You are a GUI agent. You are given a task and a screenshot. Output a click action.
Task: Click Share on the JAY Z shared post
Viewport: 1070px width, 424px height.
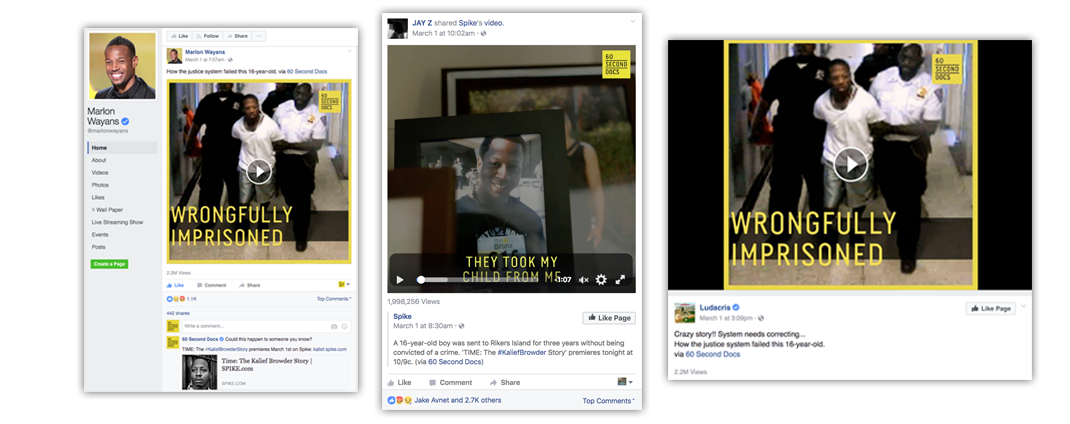[x=504, y=382]
